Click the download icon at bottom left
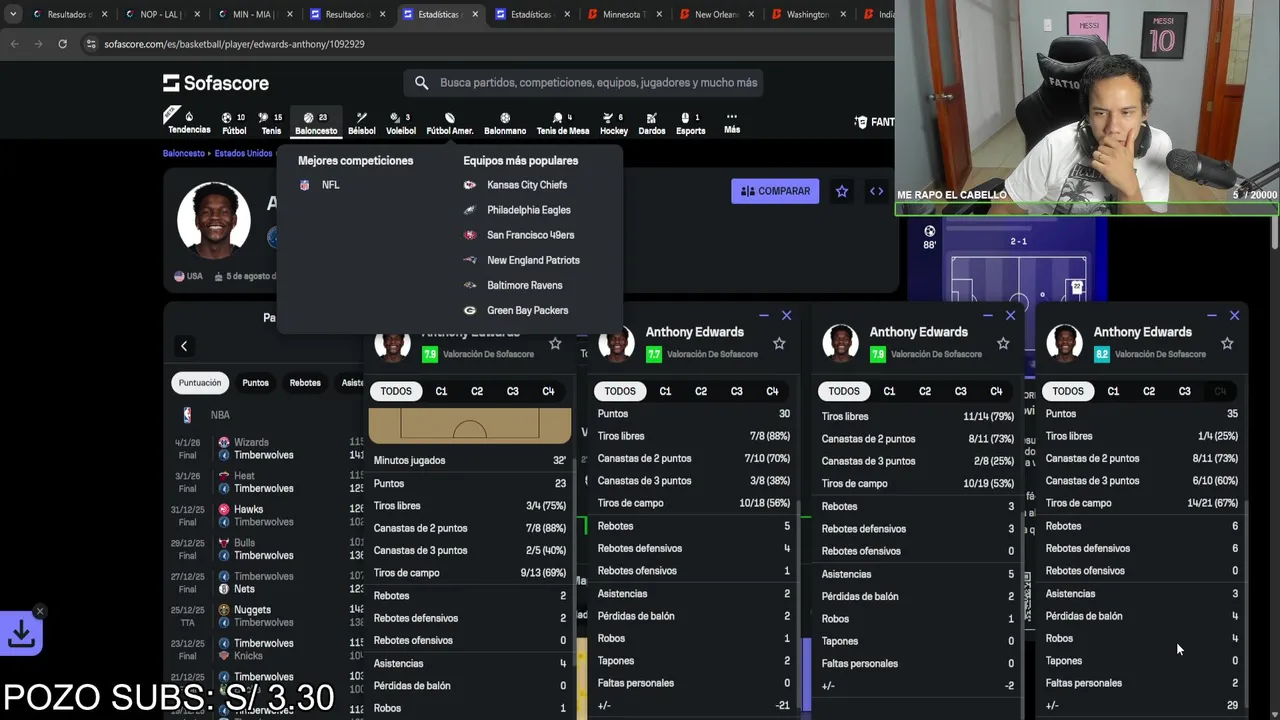The image size is (1280, 720). pos(21,633)
